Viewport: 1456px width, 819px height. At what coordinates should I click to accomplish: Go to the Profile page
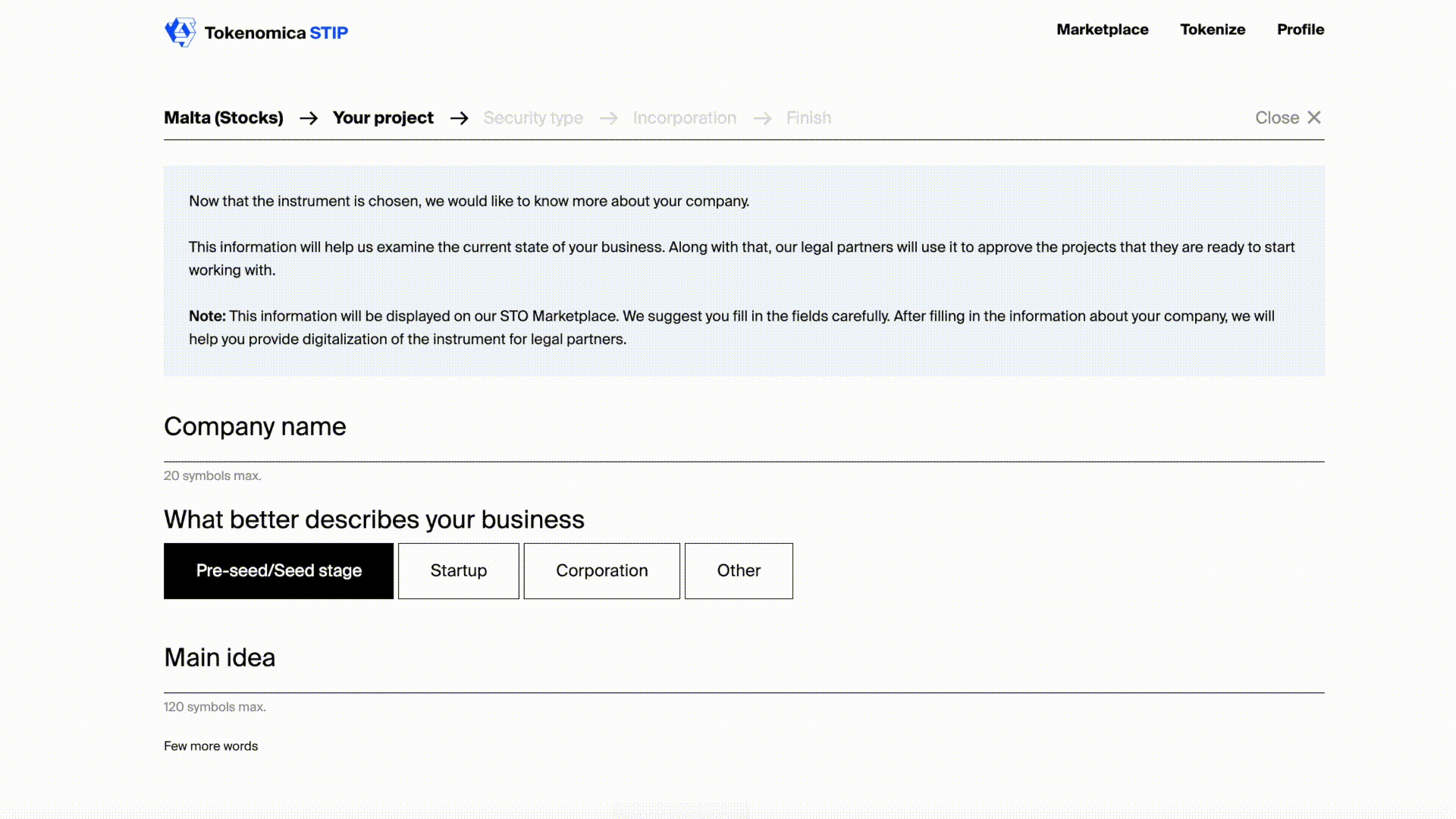point(1300,30)
